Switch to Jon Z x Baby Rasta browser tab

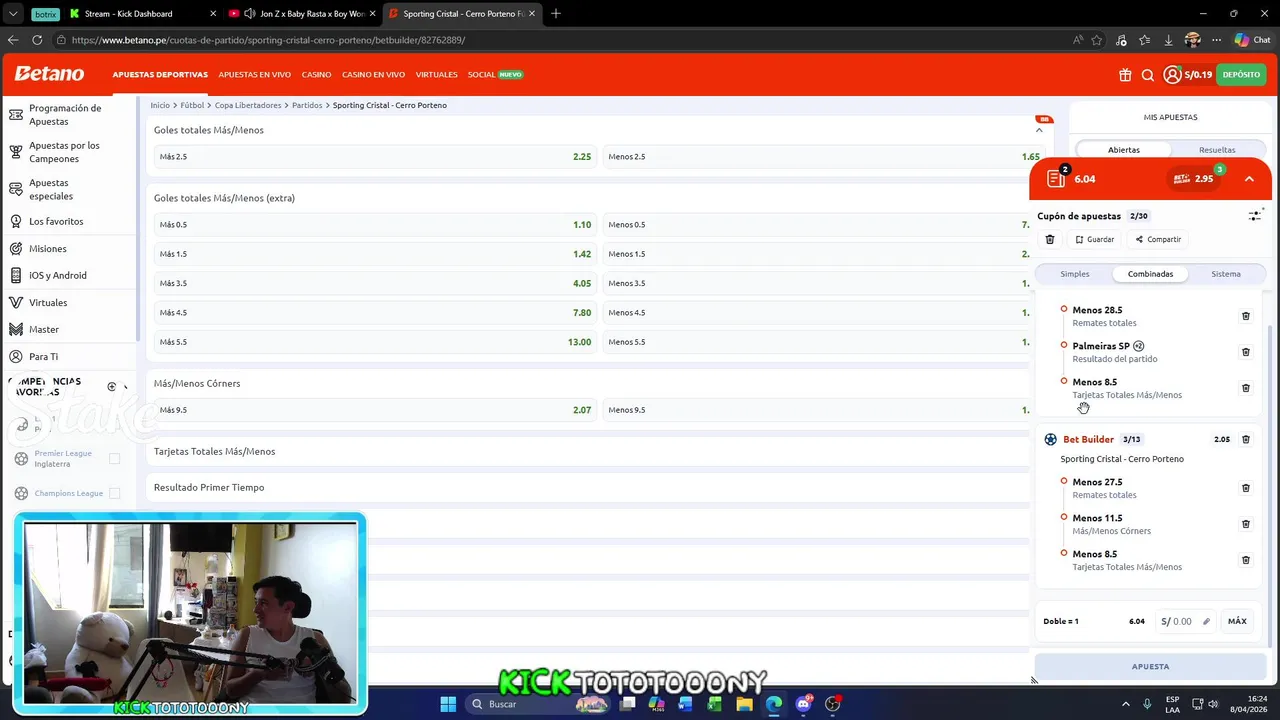(301, 14)
